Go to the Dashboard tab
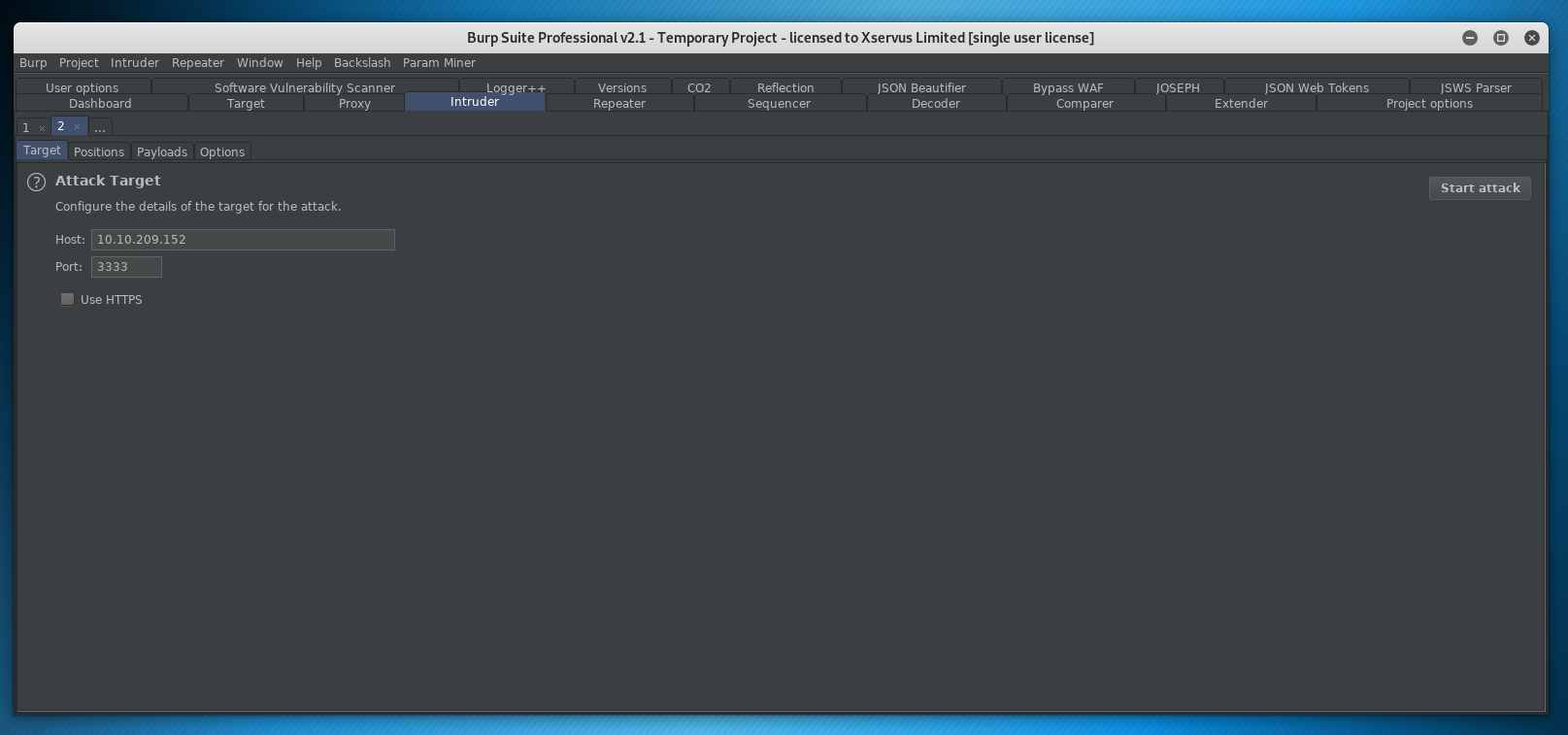1568x735 pixels. (x=100, y=104)
